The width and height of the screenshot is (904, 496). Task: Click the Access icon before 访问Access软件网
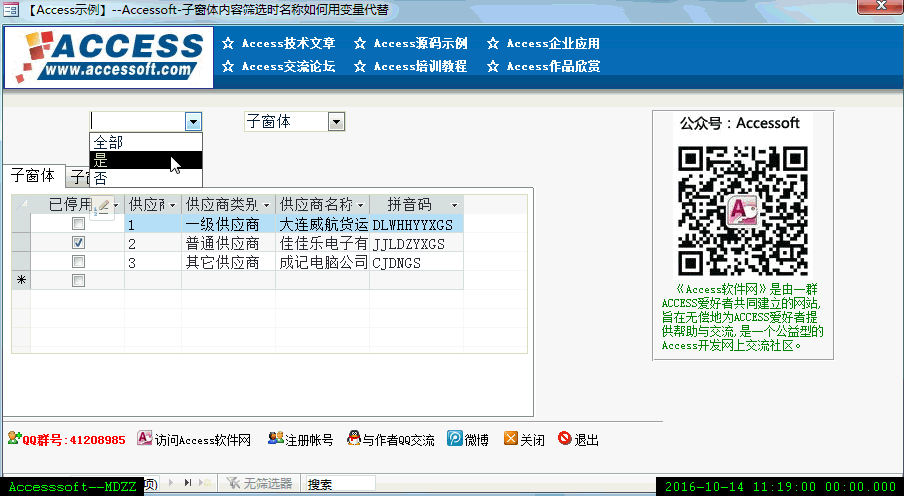click(x=144, y=438)
